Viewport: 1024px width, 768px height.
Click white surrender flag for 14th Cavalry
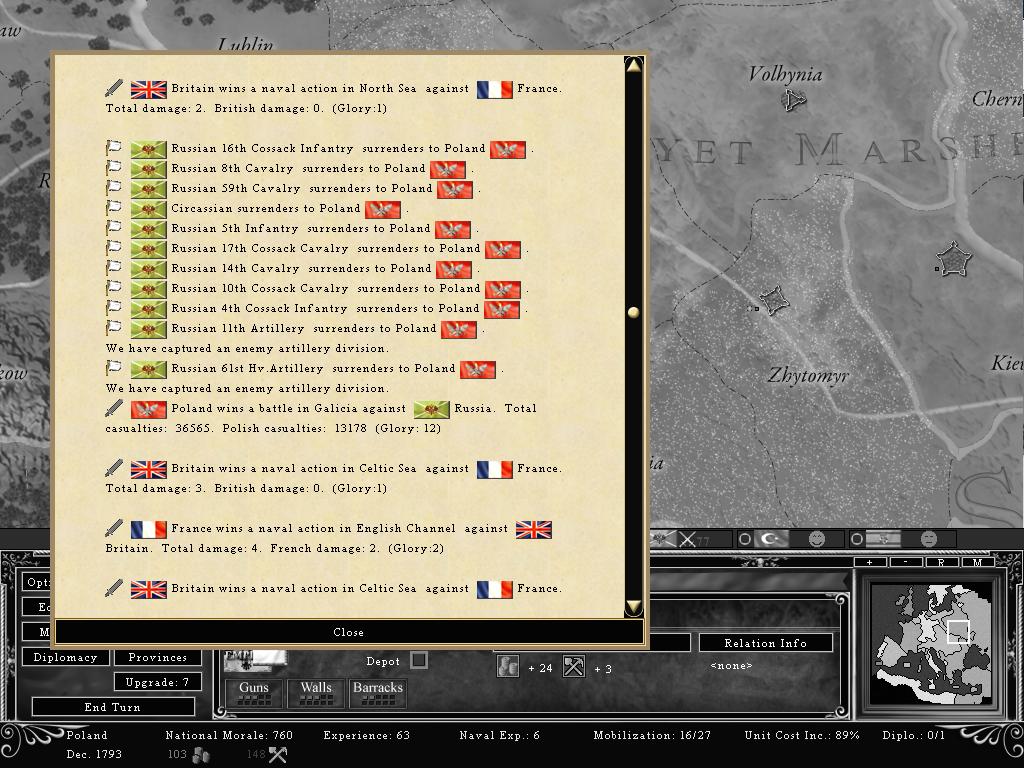coord(114,268)
